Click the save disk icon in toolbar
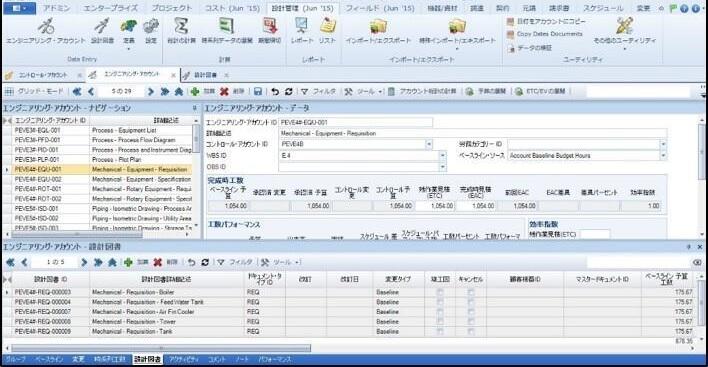This screenshot has height=367, width=708. click(x=258, y=92)
